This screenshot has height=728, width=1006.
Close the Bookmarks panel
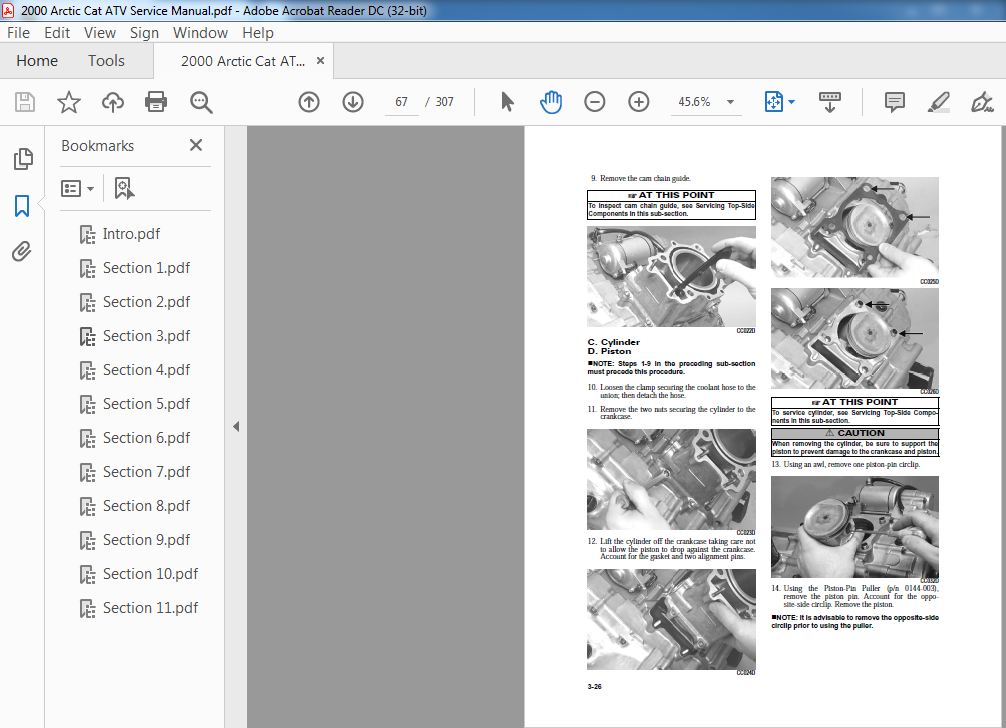(x=196, y=146)
